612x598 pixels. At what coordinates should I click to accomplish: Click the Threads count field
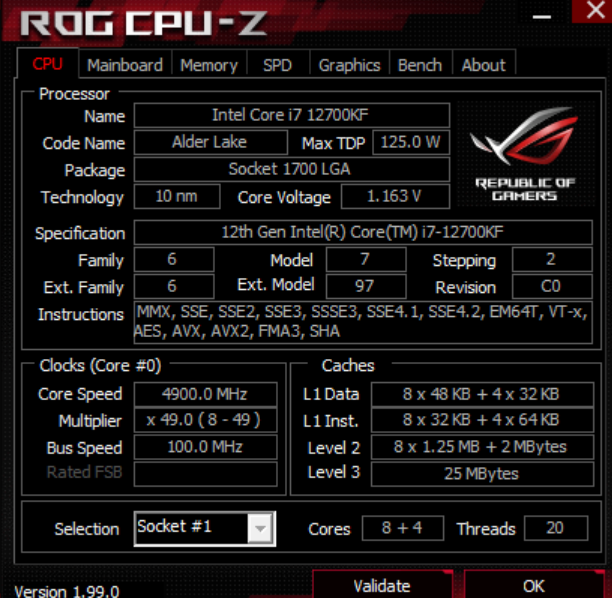(x=556, y=528)
